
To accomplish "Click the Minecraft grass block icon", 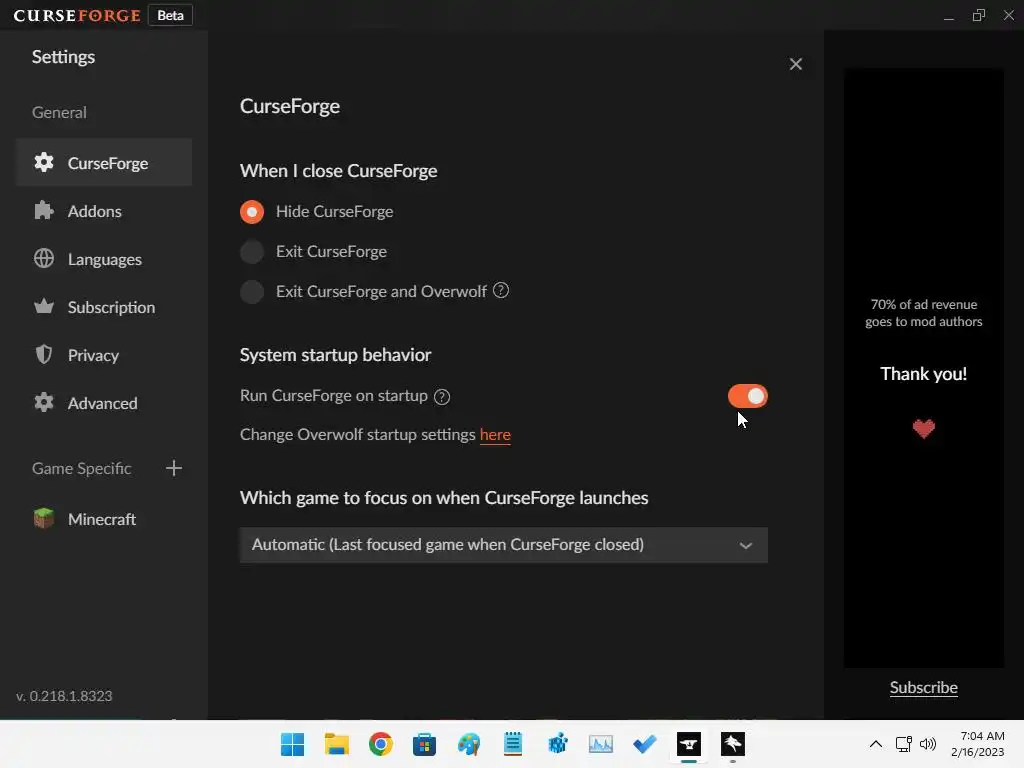I will (x=44, y=519).
